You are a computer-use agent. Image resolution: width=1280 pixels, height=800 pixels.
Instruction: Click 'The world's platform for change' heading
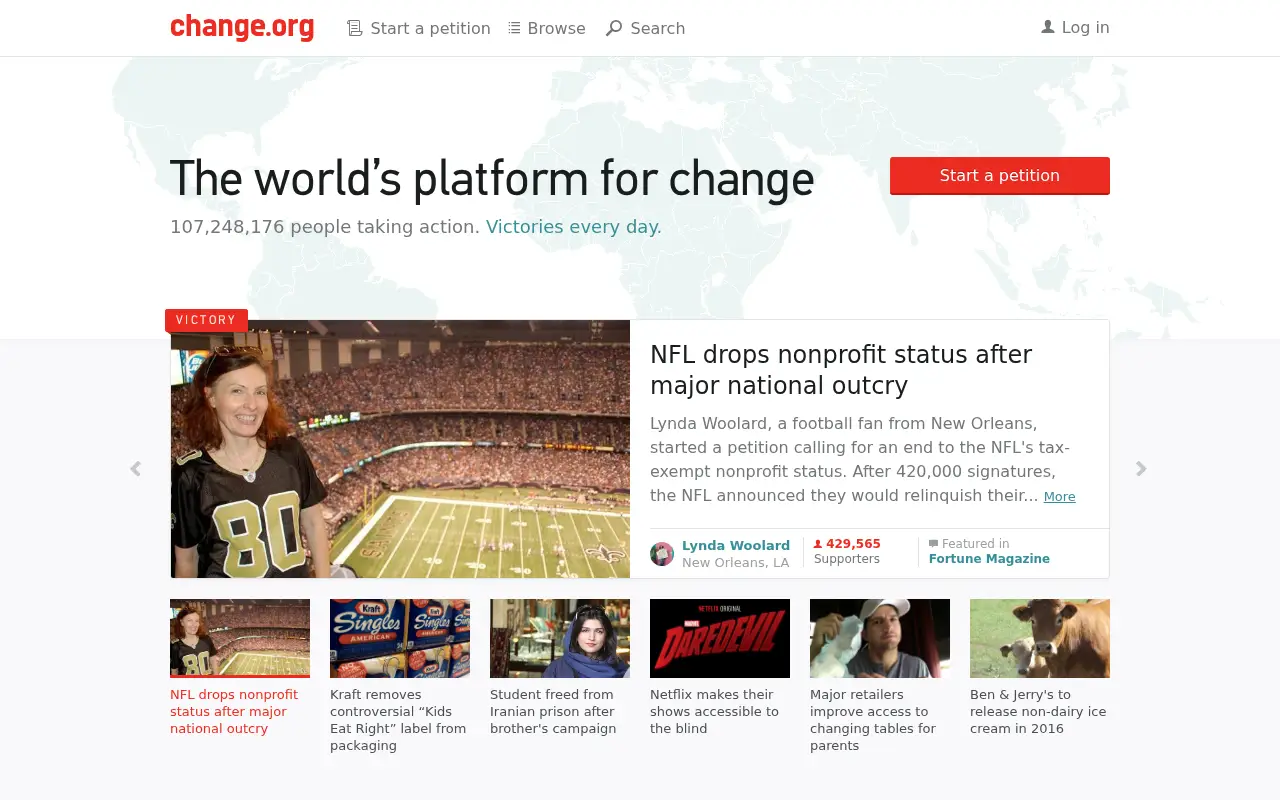[x=492, y=180]
